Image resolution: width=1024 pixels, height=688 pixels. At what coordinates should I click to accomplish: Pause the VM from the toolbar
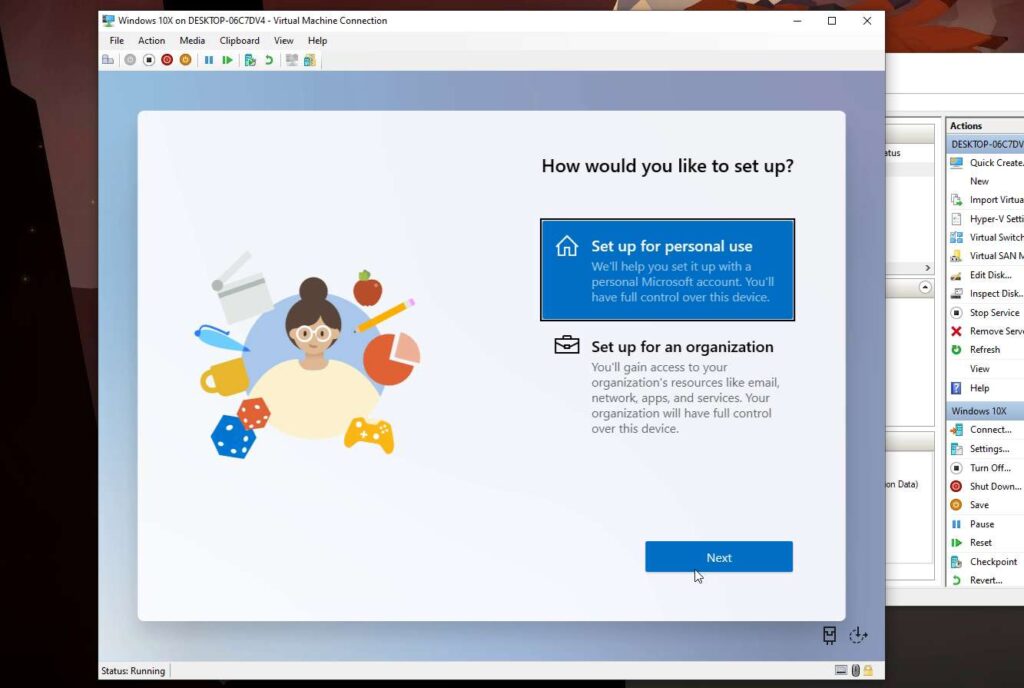coord(209,60)
